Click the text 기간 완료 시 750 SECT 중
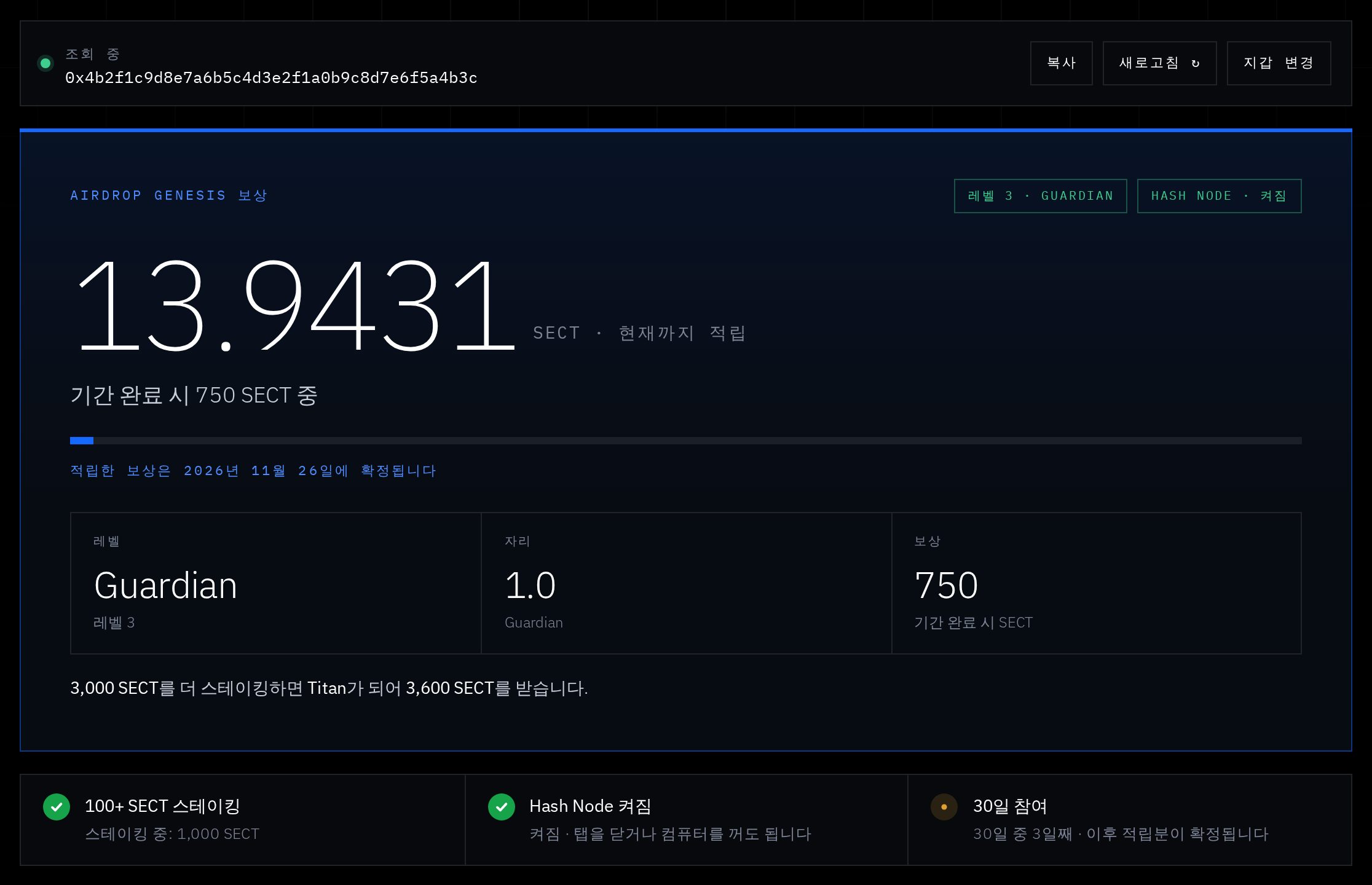The height and width of the screenshot is (885, 1372). pyautogui.click(x=194, y=395)
